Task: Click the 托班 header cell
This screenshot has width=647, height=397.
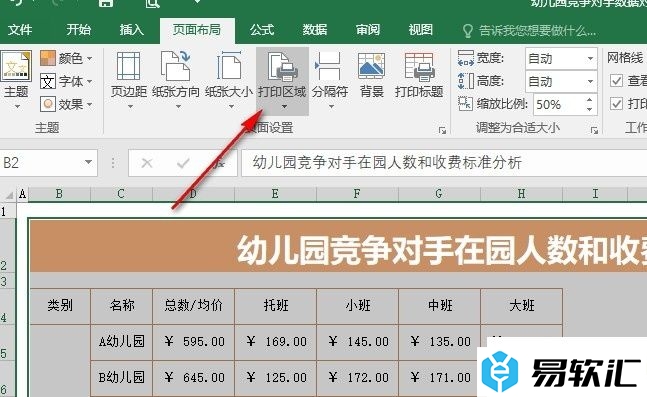Action: (x=276, y=306)
